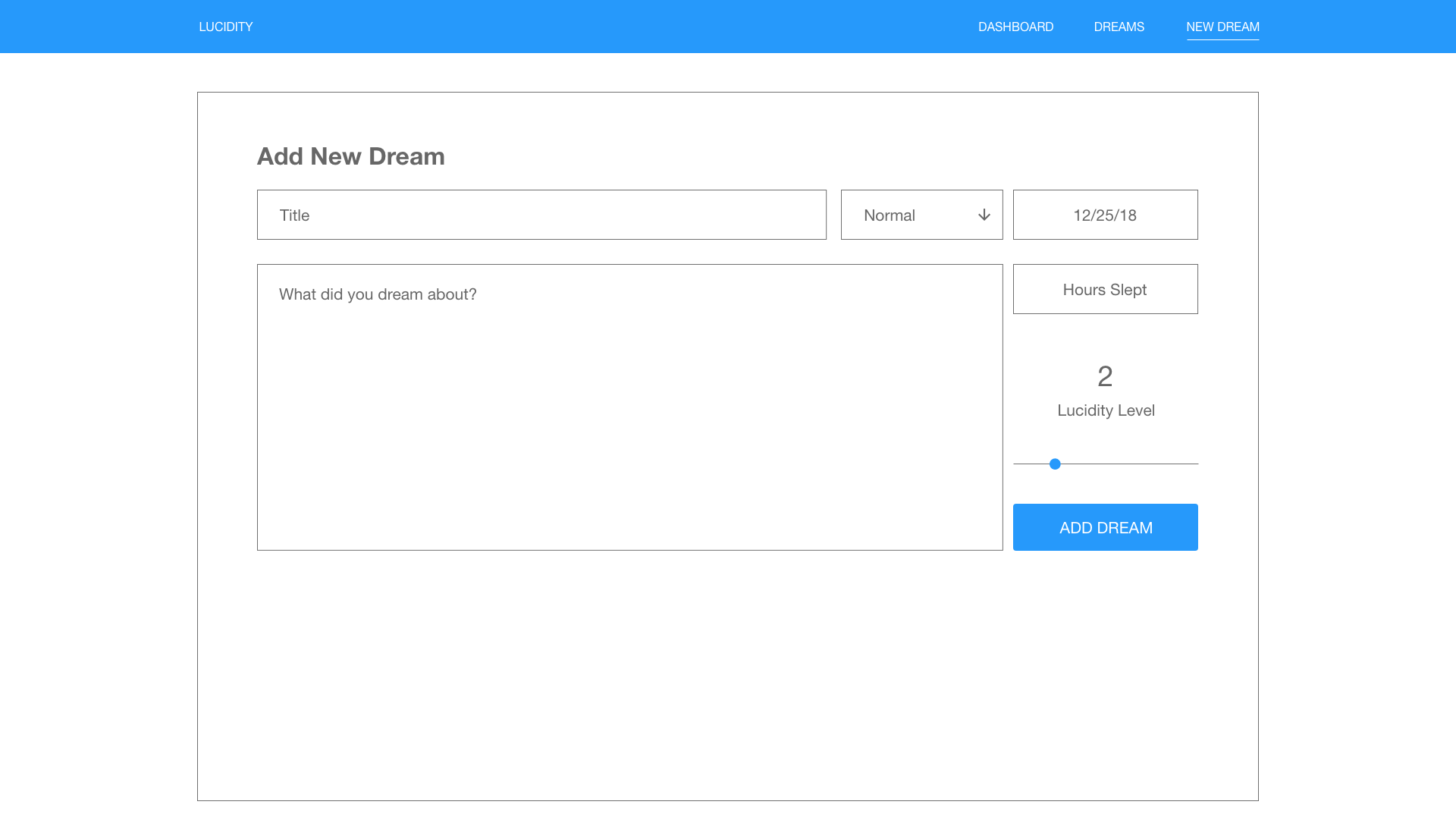Click the lucidity level slider handle
The height and width of the screenshot is (833, 1456).
[x=1055, y=464]
